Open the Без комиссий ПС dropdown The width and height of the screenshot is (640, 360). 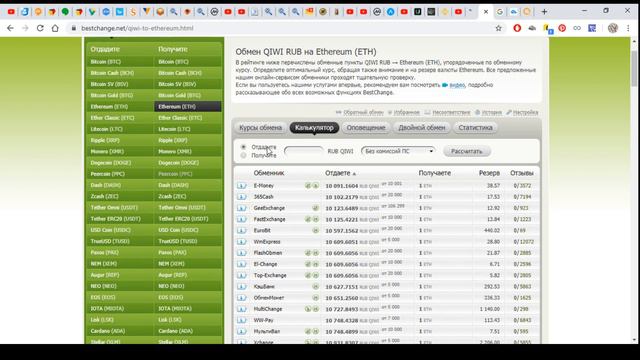(x=398, y=151)
